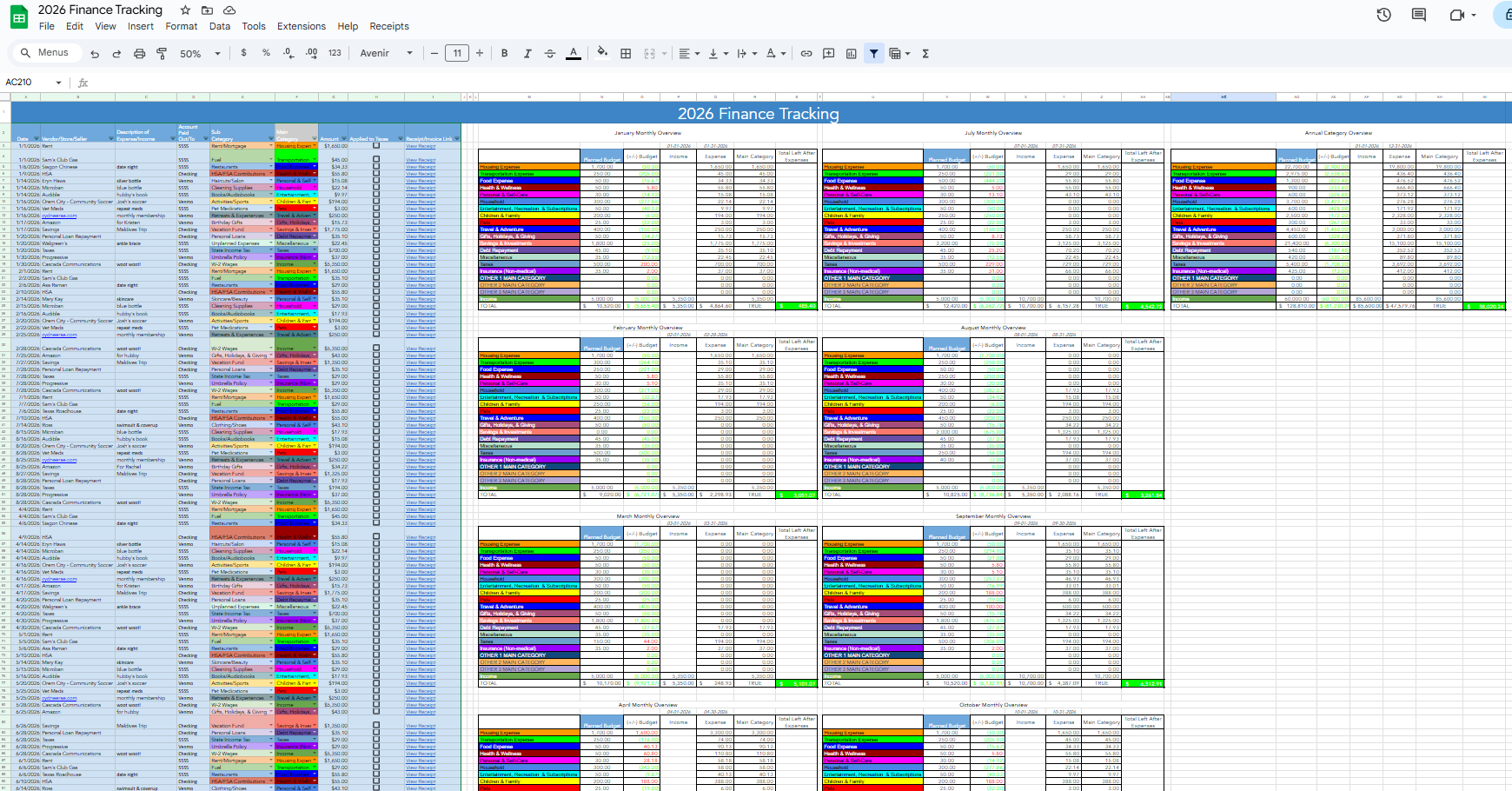The width and height of the screenshot is (1512, 791).
Task: Select the paint format tool
Action: 162,53
